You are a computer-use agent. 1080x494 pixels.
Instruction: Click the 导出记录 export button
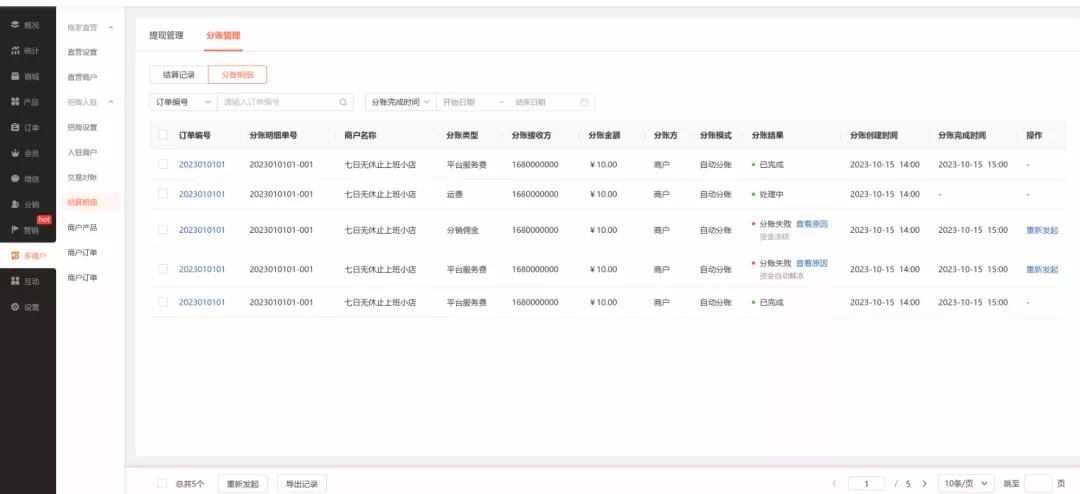302,484
